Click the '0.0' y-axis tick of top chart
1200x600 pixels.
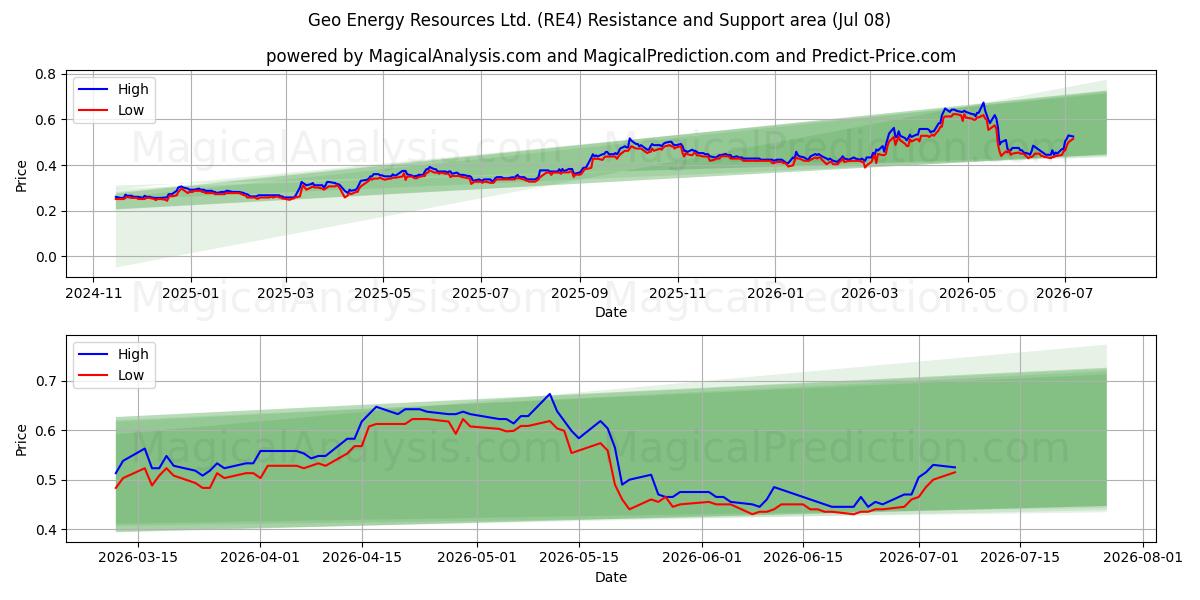pyautogui.click(x=47, y=257)
